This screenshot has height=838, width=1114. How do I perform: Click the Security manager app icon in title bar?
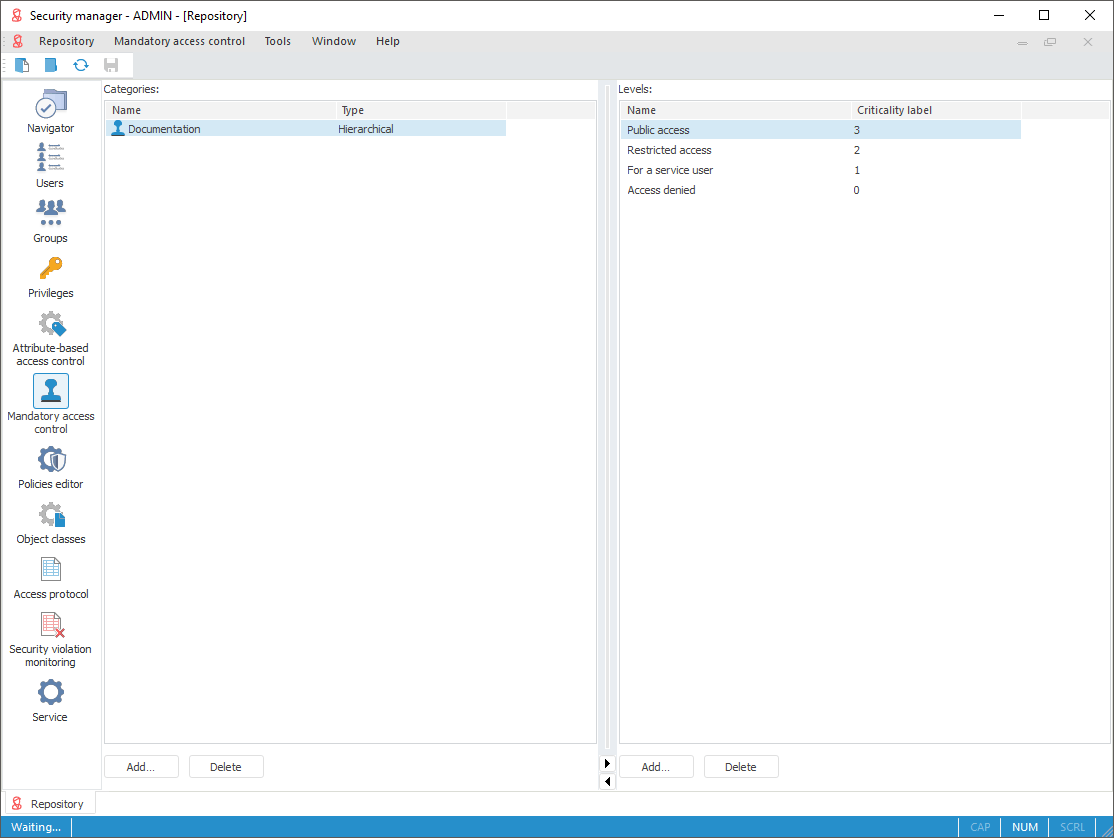click(x=16, y=15)
